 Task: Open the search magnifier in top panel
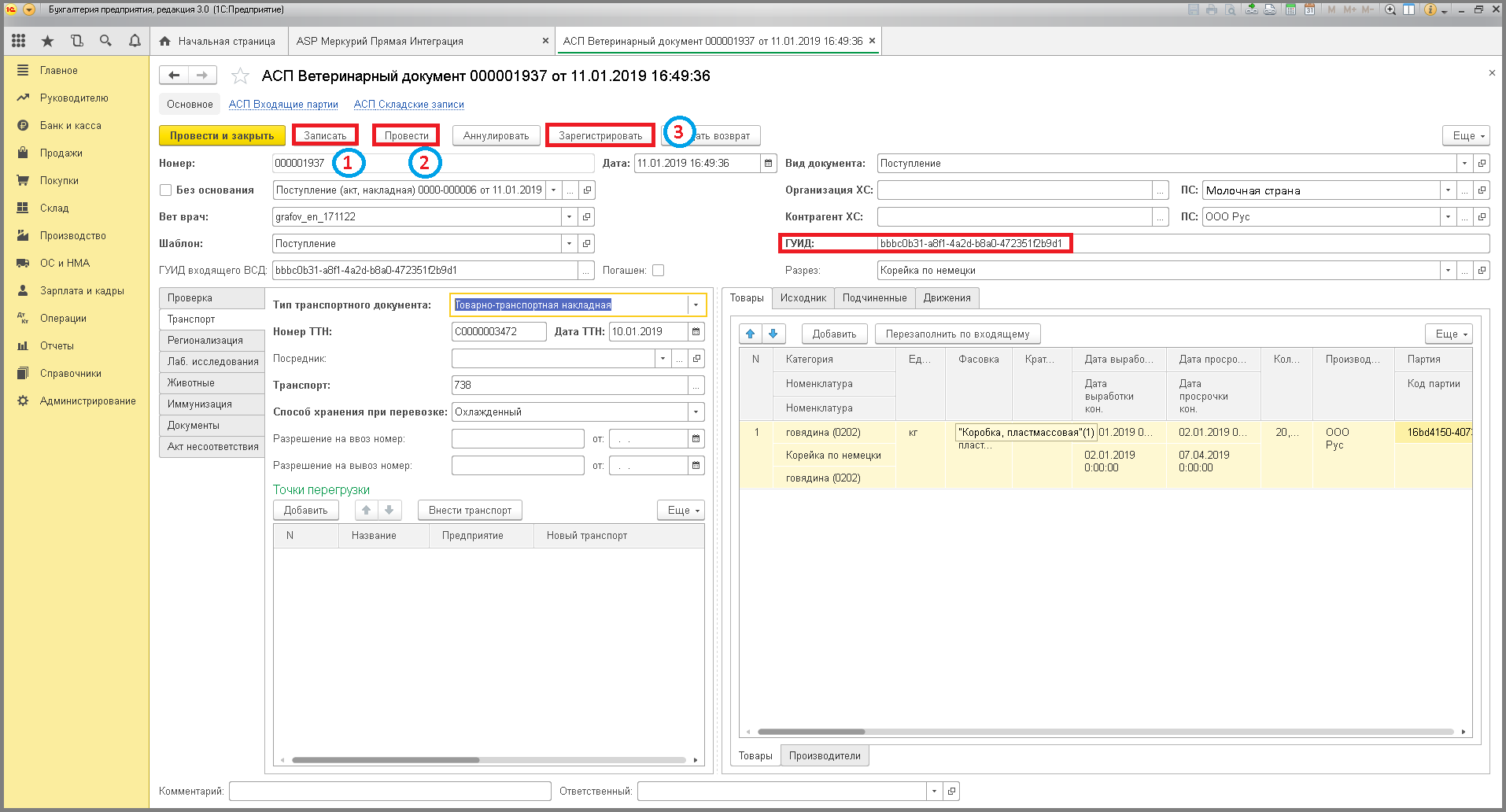105,41
